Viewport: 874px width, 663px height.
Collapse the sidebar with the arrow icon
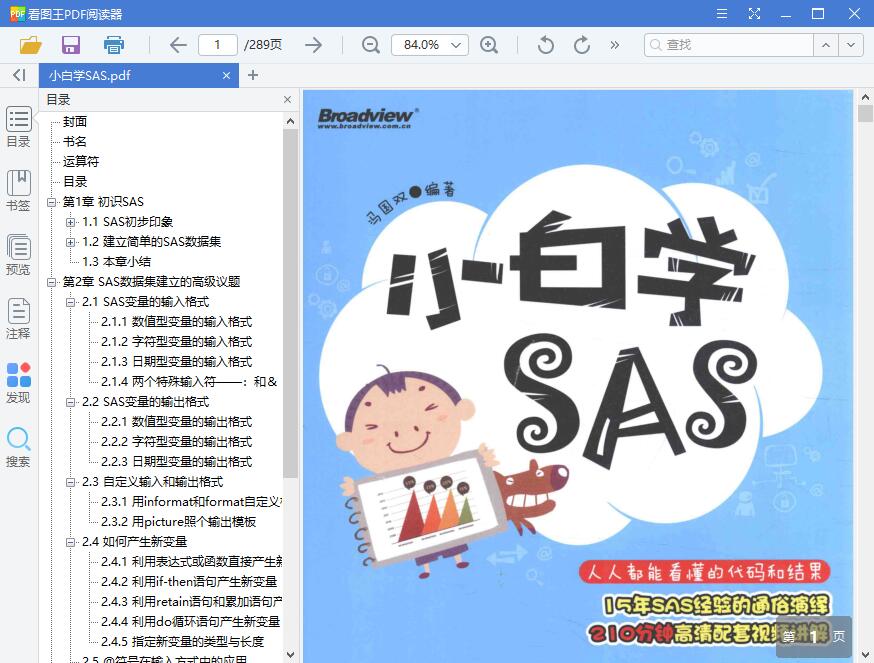point(20,75)
